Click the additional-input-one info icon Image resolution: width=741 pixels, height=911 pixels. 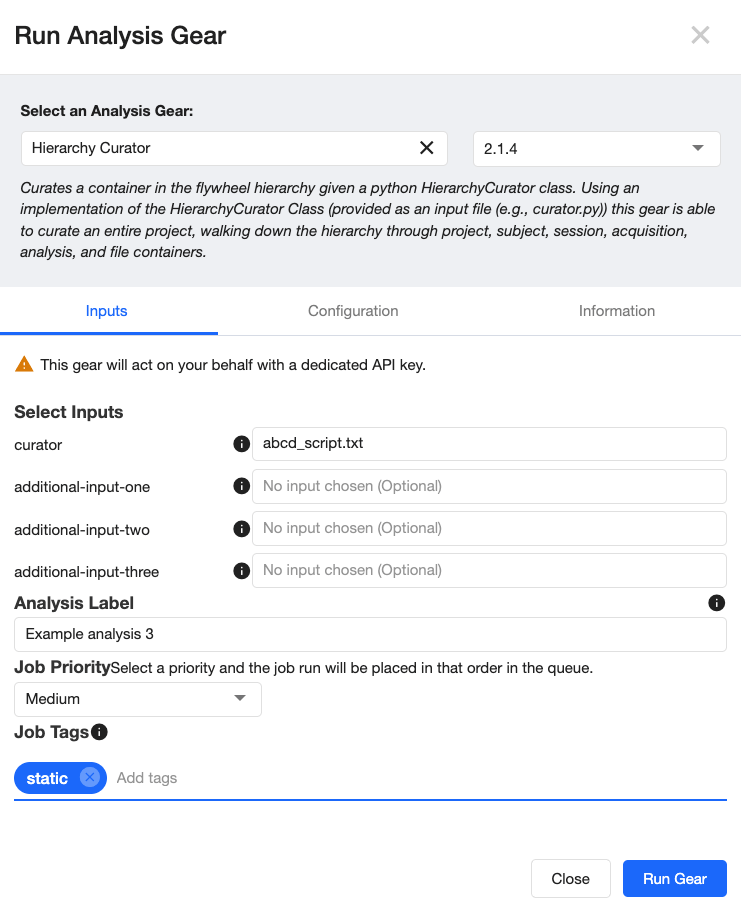point(241,486)
